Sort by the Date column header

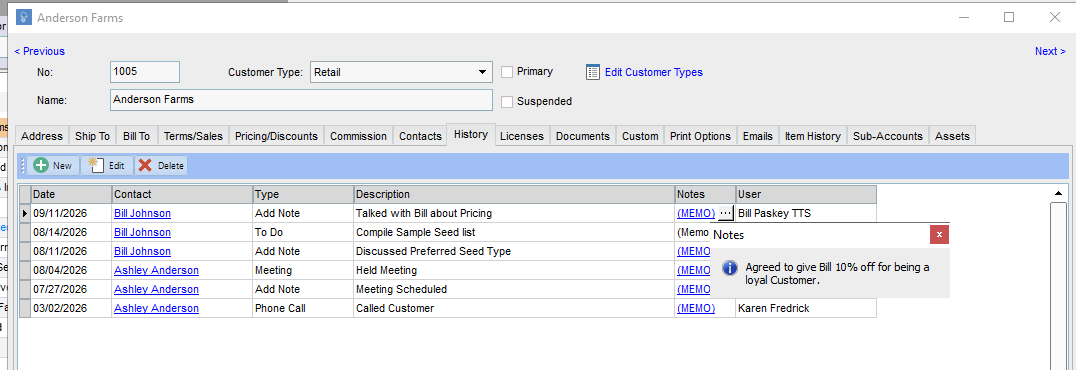coord(71,194)
